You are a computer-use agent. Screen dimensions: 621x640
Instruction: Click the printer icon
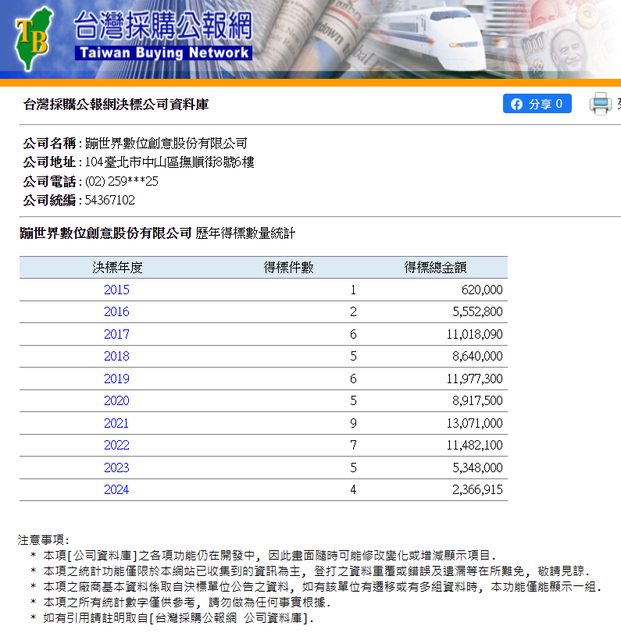pyautogui.click(x=600, y=103)
